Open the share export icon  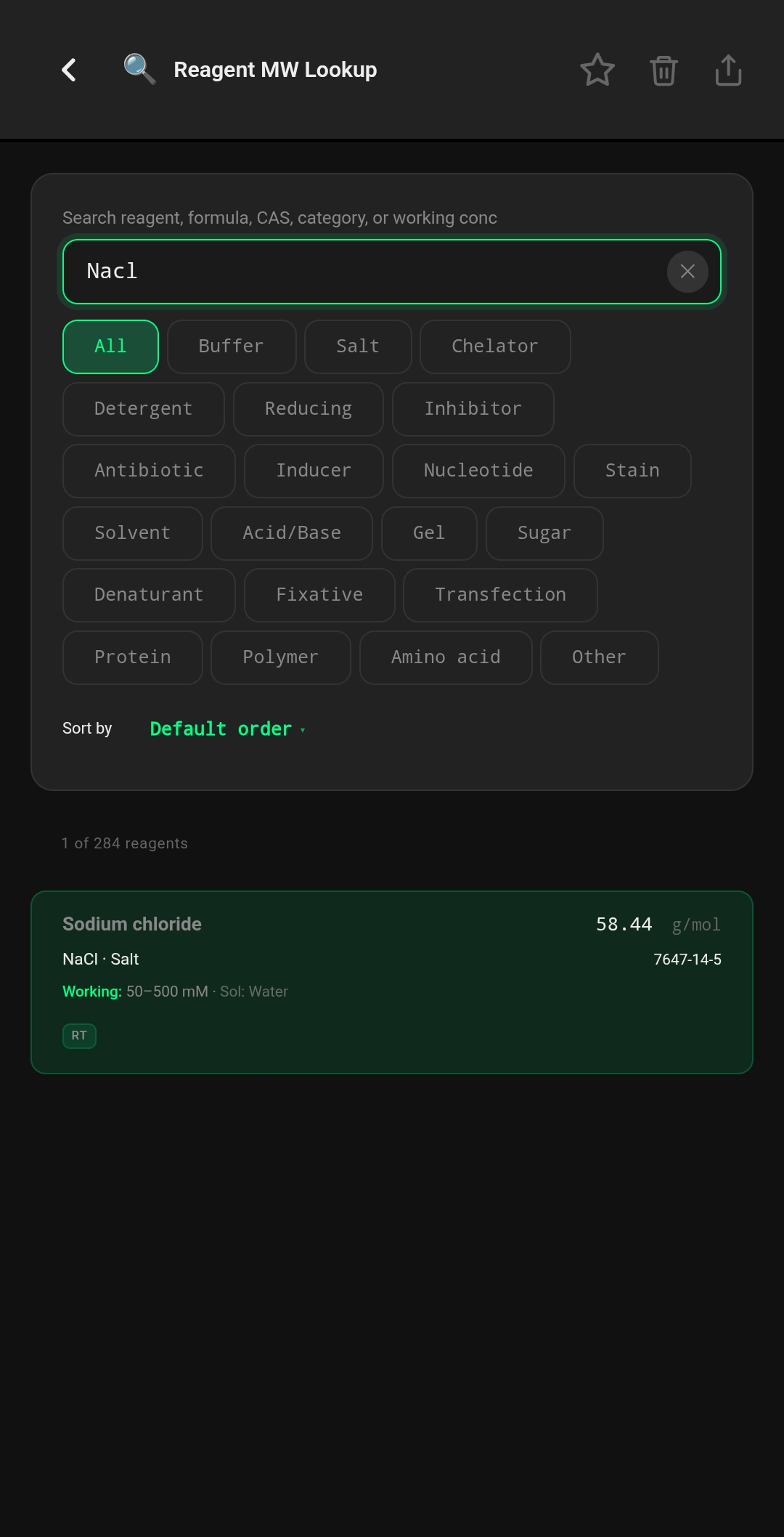coord(728,70)
